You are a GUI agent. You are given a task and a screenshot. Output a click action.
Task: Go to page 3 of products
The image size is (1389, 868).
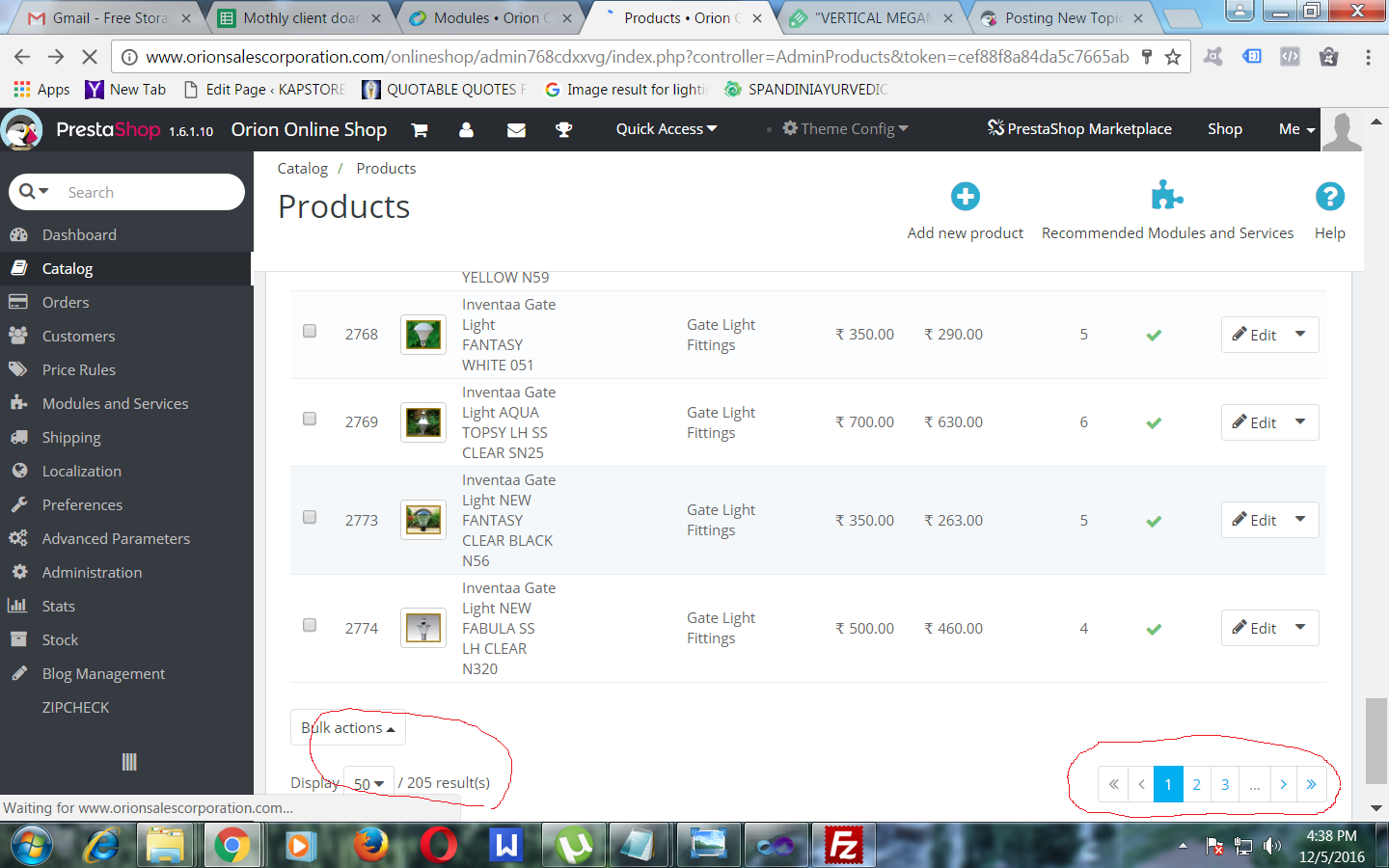coord(1225,784)
